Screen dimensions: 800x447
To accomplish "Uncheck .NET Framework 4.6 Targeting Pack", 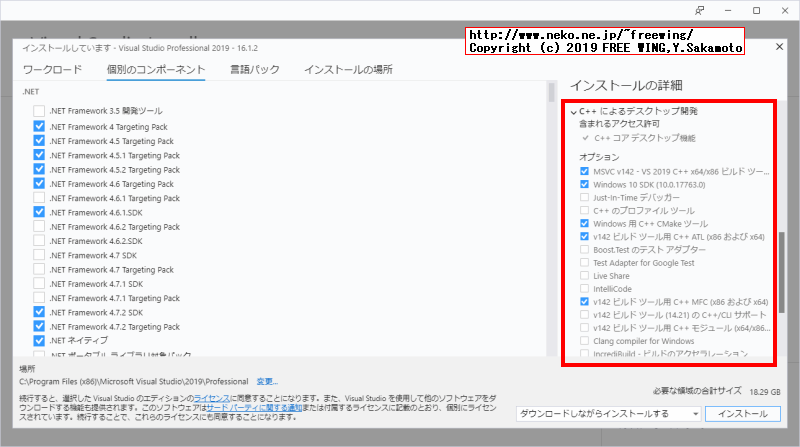I will click(x=39, y=183).
